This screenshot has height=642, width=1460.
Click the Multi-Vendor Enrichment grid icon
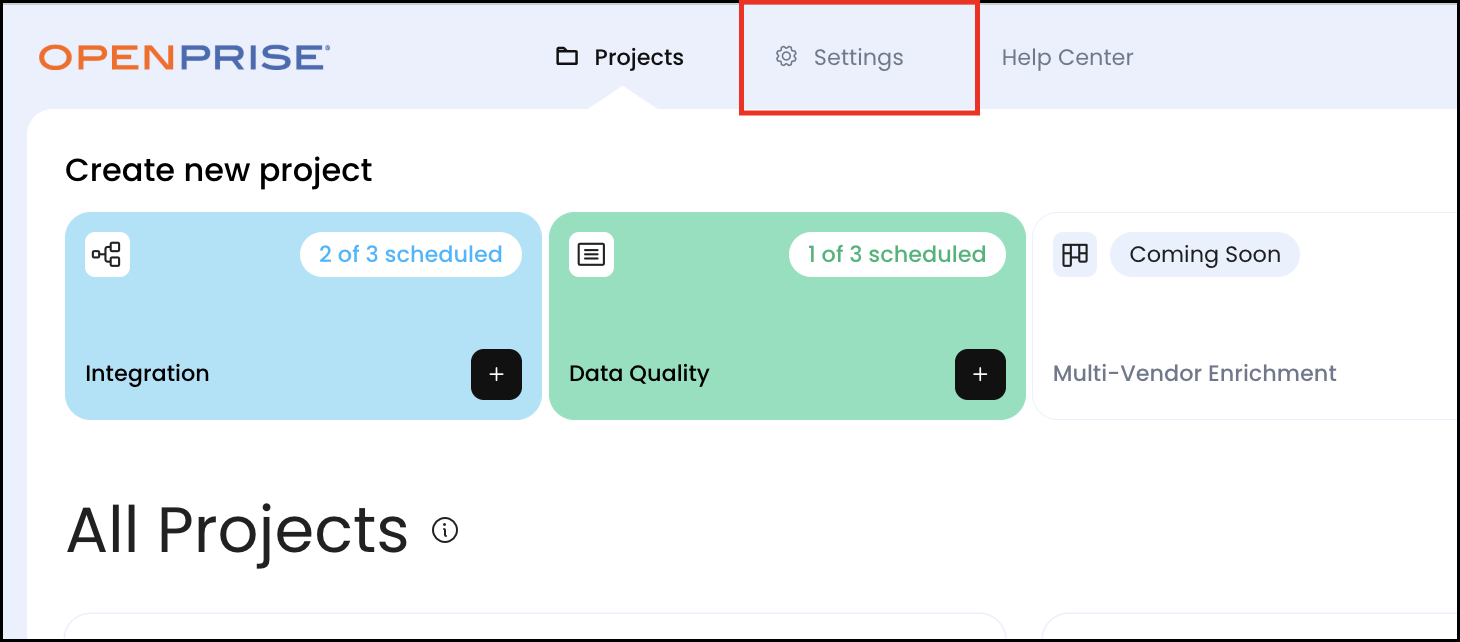[1075, 255]
